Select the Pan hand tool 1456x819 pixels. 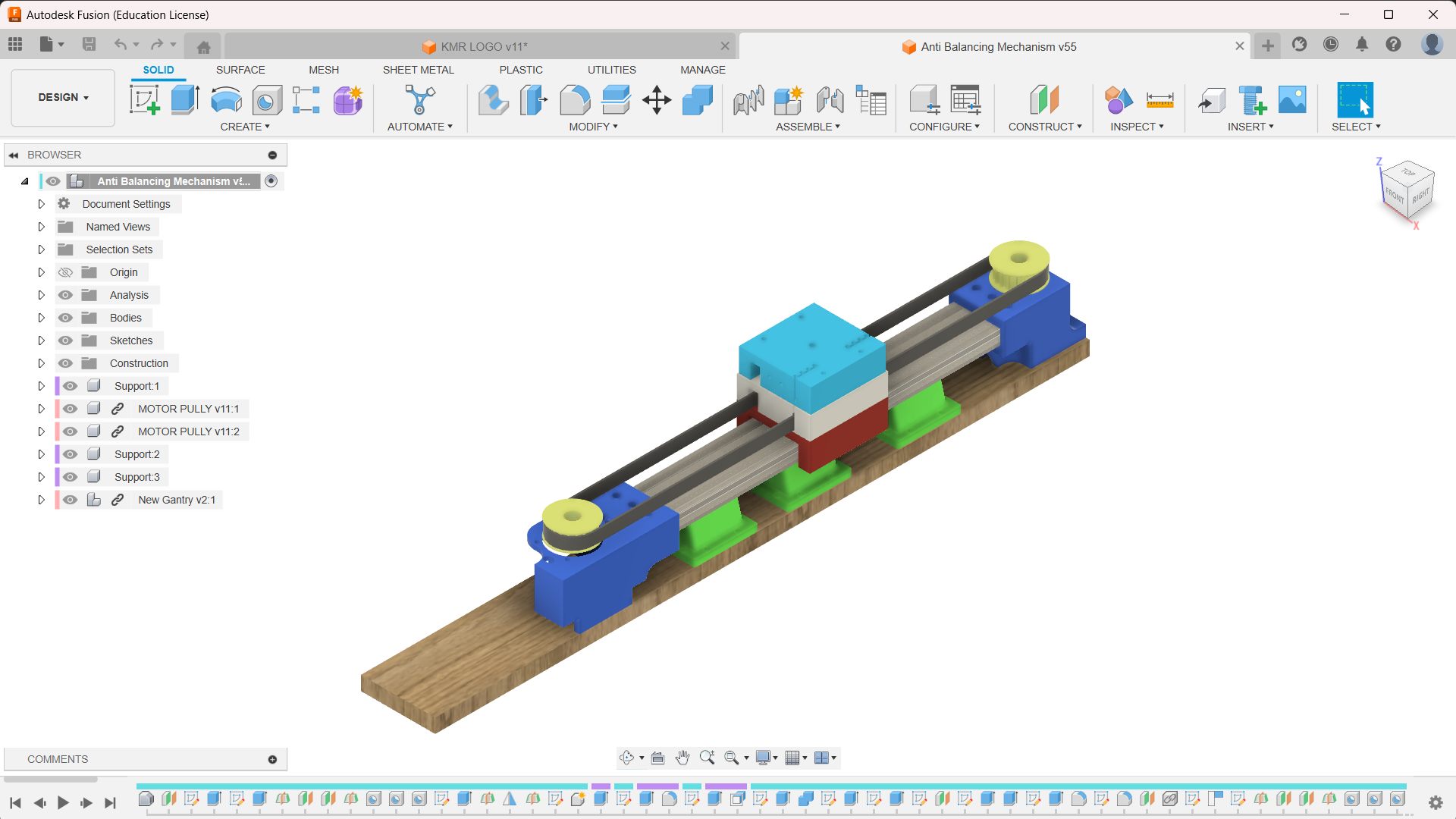click(x=682, y=758)
